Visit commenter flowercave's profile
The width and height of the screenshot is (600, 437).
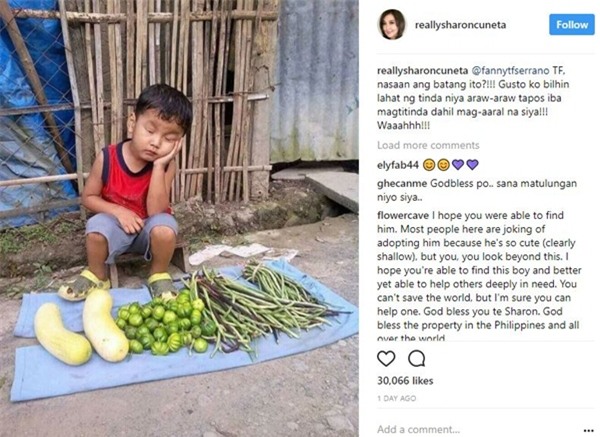[405, 215]
